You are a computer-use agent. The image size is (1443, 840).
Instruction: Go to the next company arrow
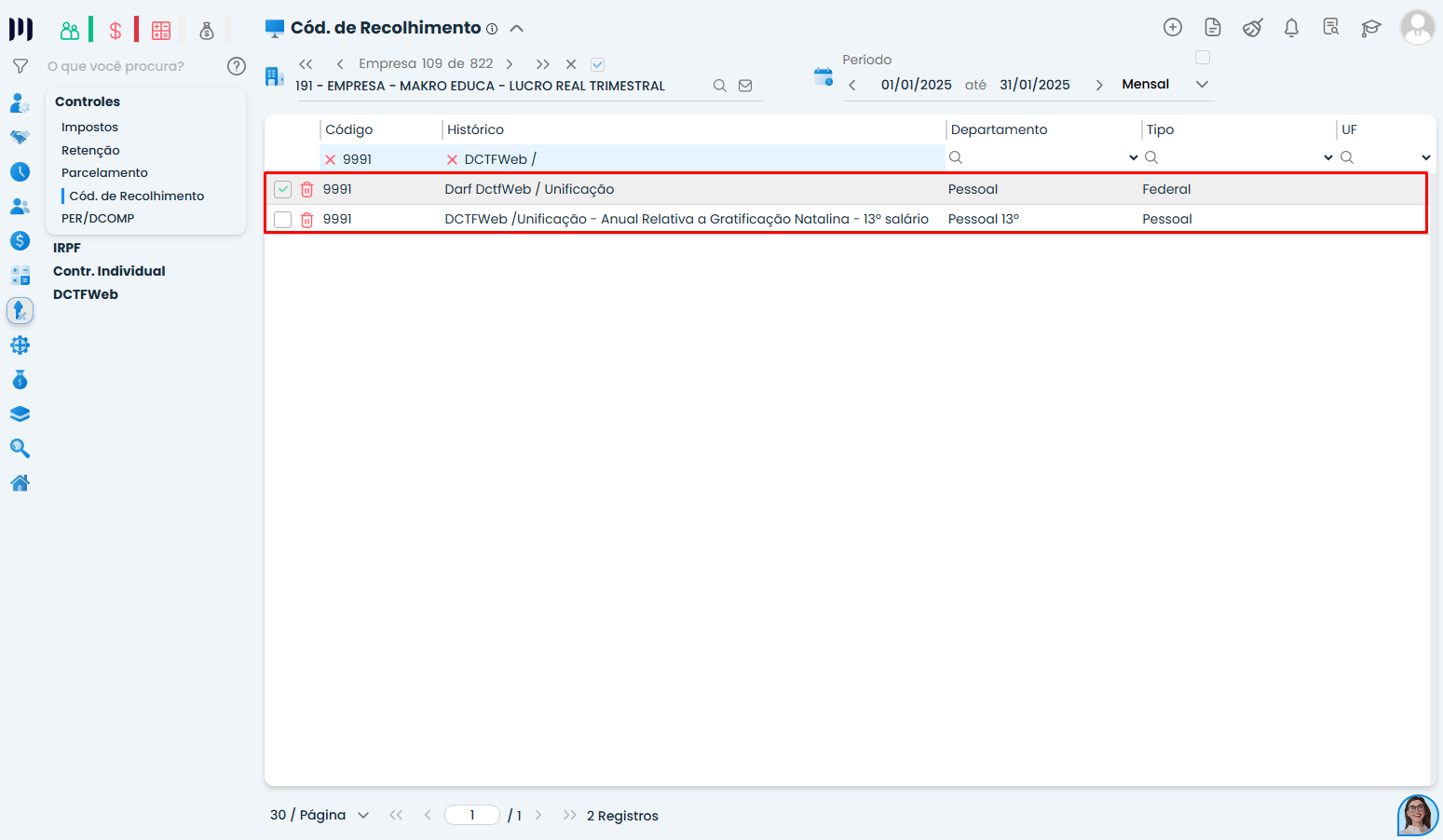click(x=510, y=64)
